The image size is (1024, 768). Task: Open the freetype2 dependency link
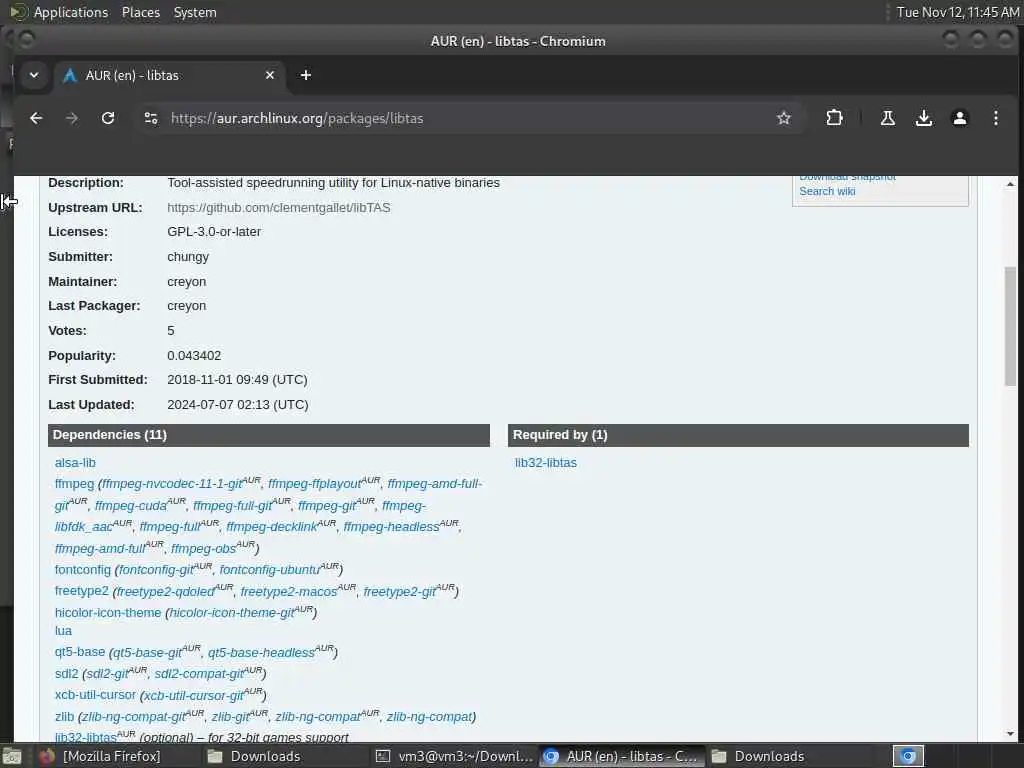[82, 591]
